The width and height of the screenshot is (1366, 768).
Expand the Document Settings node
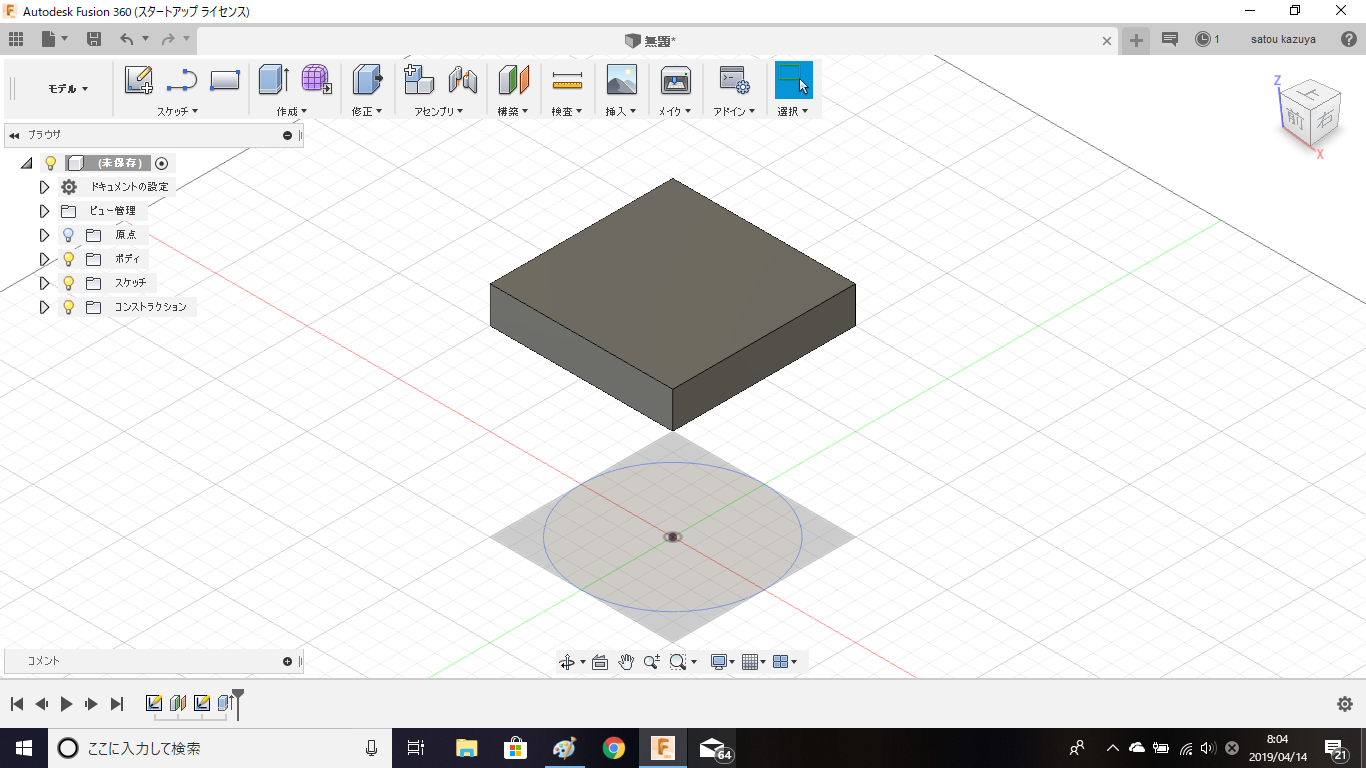tap(44, 187)
